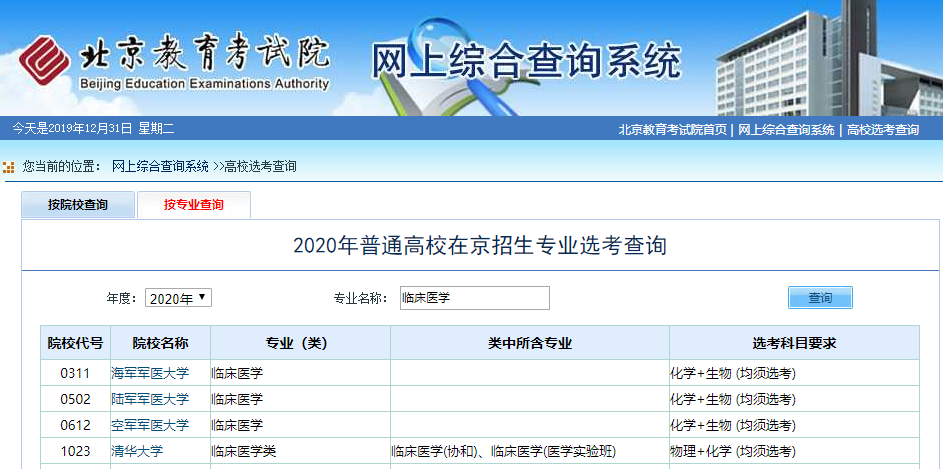This screenshot has height=469, width=943.
Task: Click the 类中所含专业 column header
Action: [x=530, y=343]
